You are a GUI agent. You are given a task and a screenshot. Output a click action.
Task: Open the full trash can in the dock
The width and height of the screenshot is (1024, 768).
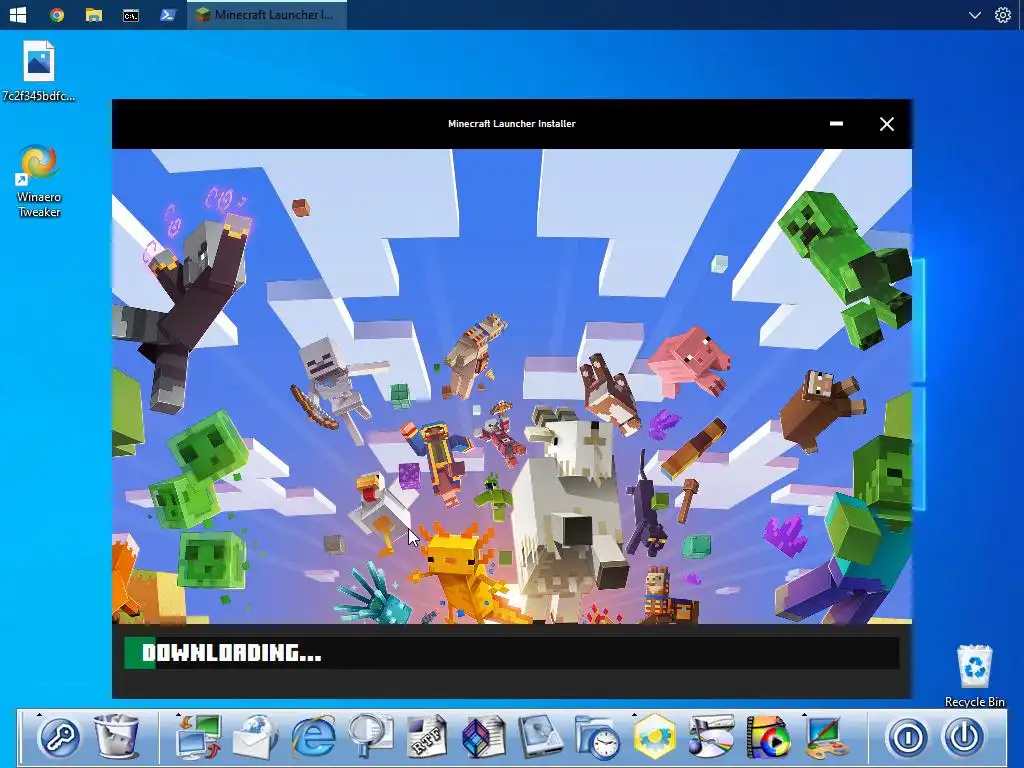tap(116, 737)
